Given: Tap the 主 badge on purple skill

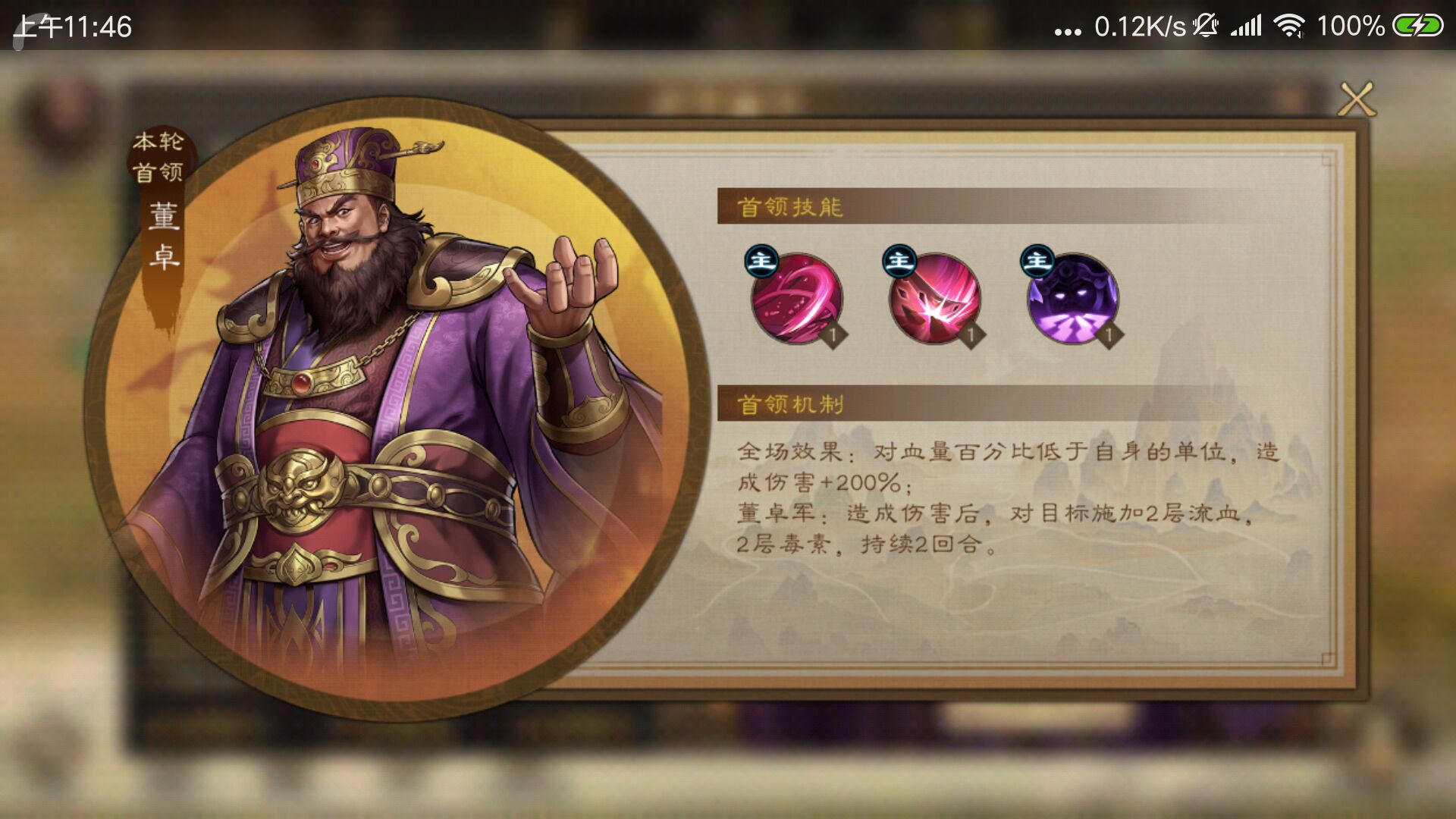Looking at the screenshot, I should click(1037, 262).
